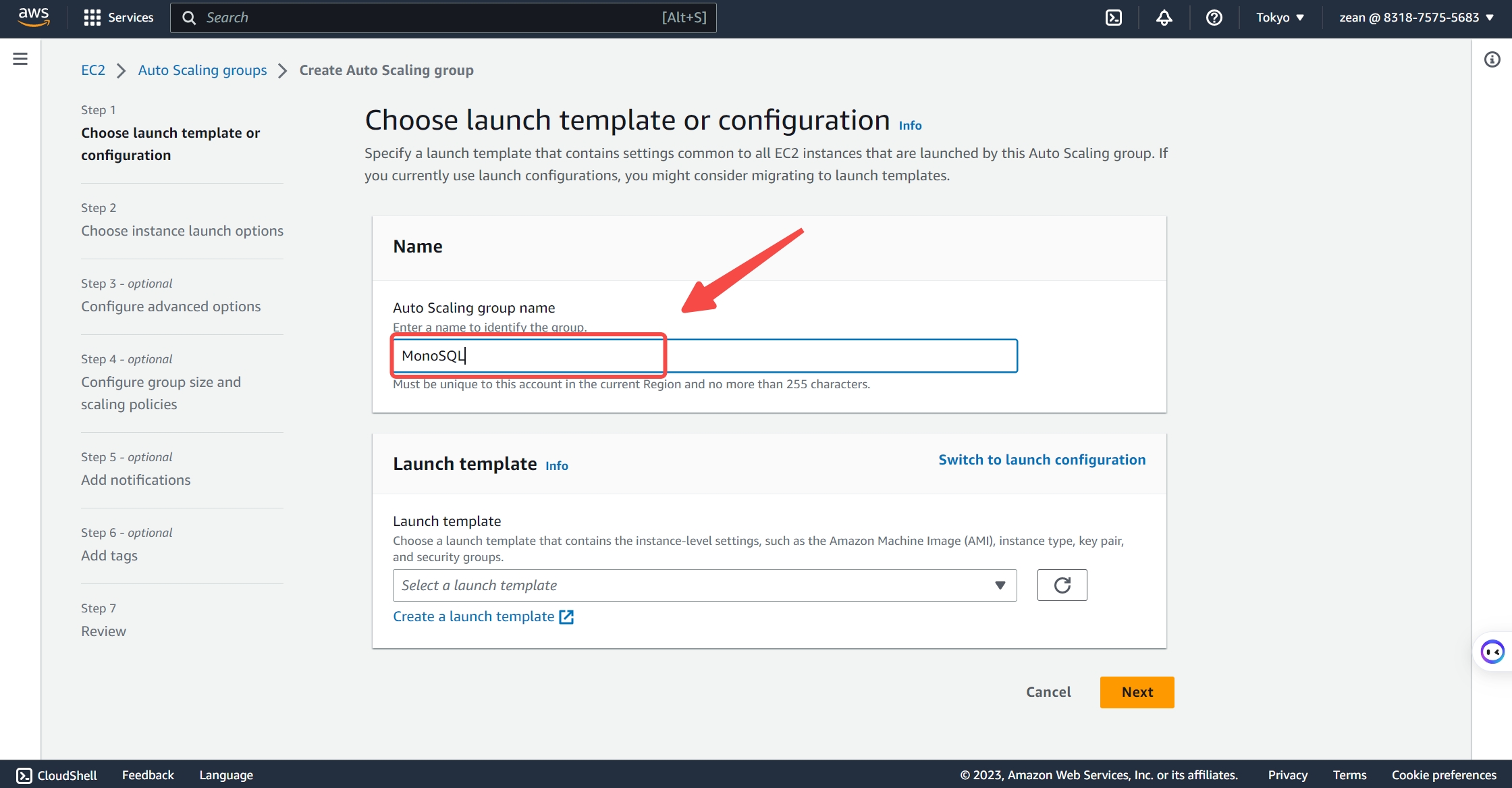Open Cookie preferences in footer

[x=1444, y=775]
